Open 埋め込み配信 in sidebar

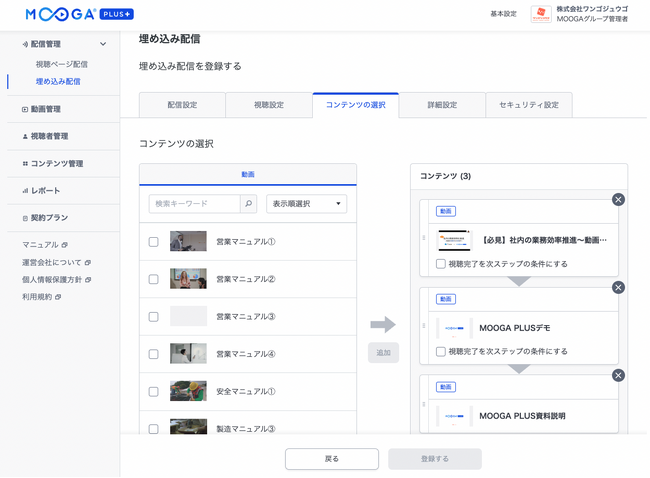(x=58, y=82)
